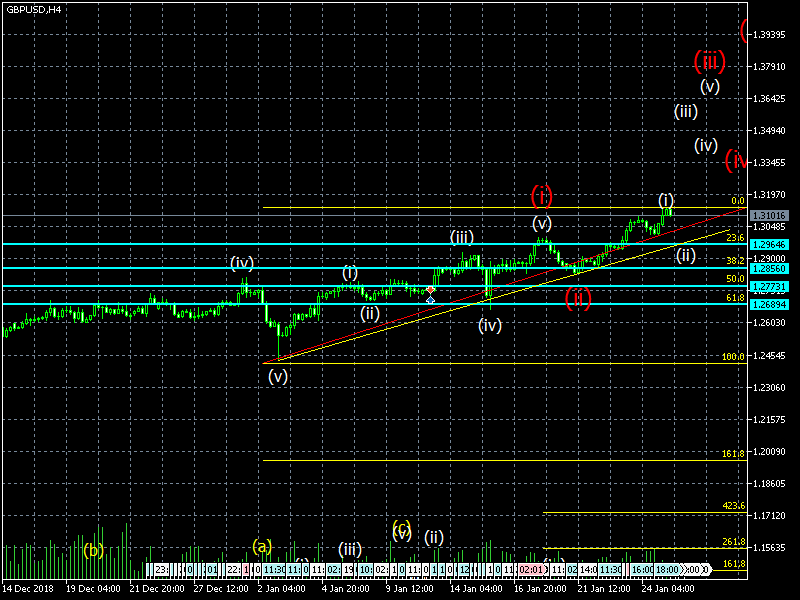Click the current price tag 1.31016
This screenshot has height=600, width=800.
(769, 216)
